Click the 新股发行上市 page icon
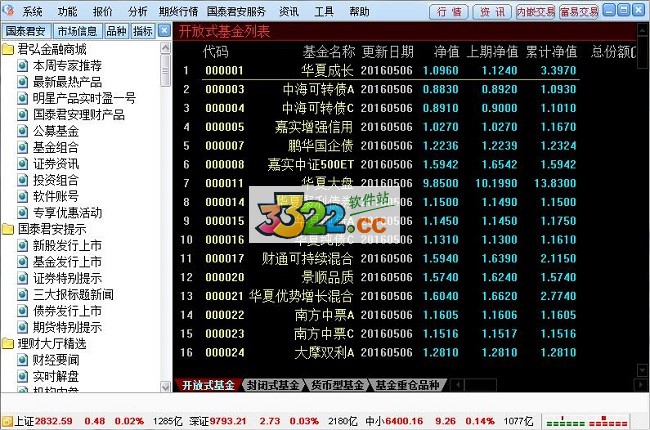 point(23,245)
